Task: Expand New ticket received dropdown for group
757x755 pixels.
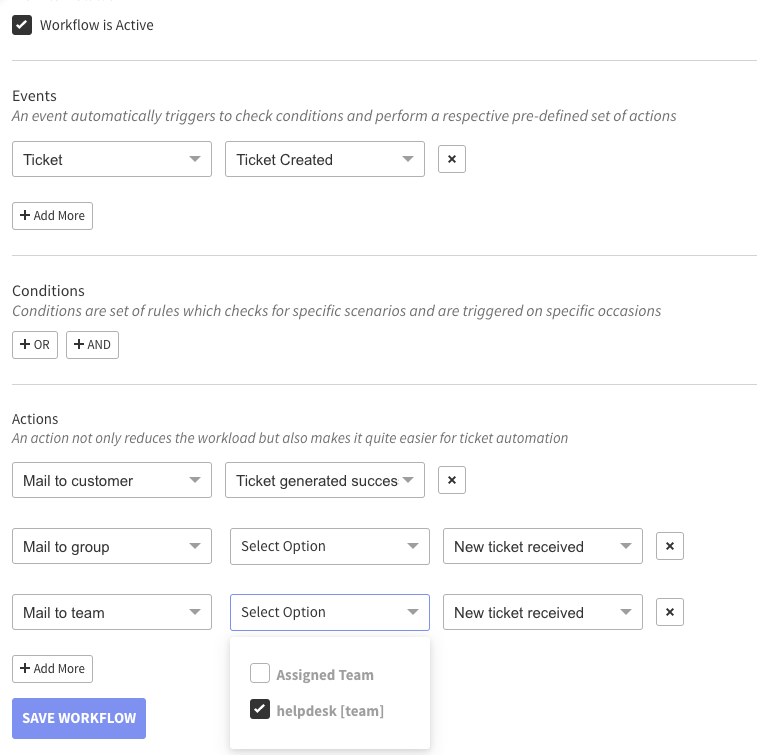Action: click(x=542, y=547)
